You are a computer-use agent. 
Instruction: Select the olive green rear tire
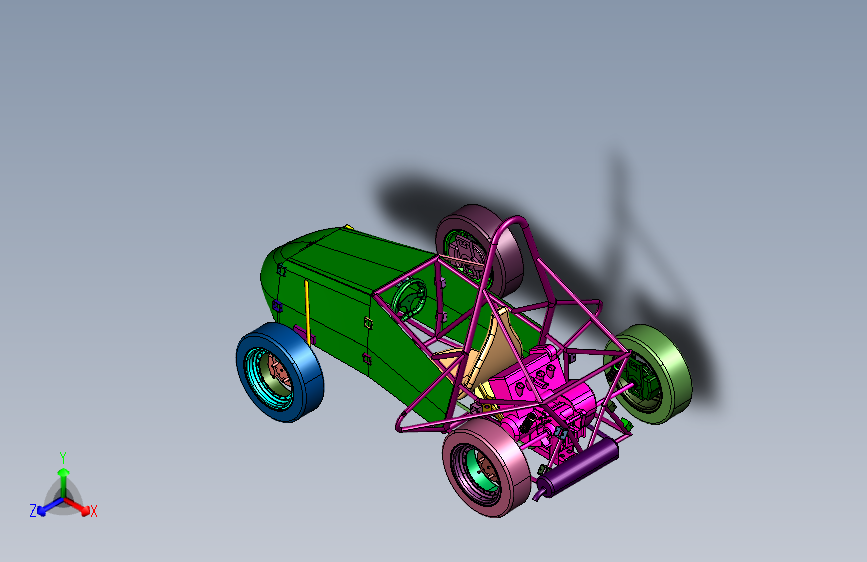pyautogui.click(x=648, y=374)
